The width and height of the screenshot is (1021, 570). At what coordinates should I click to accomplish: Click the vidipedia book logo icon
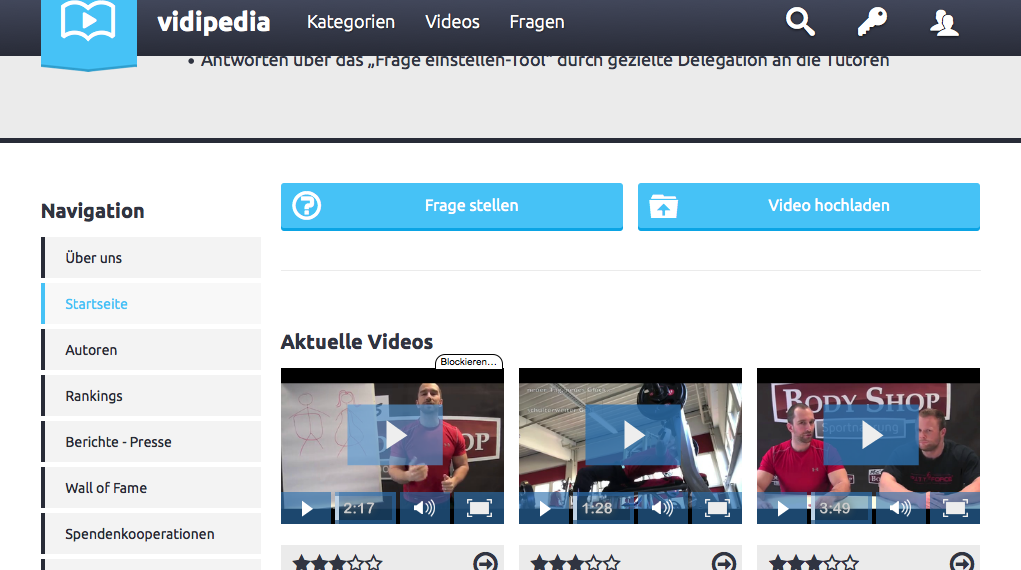coord(89,21)
